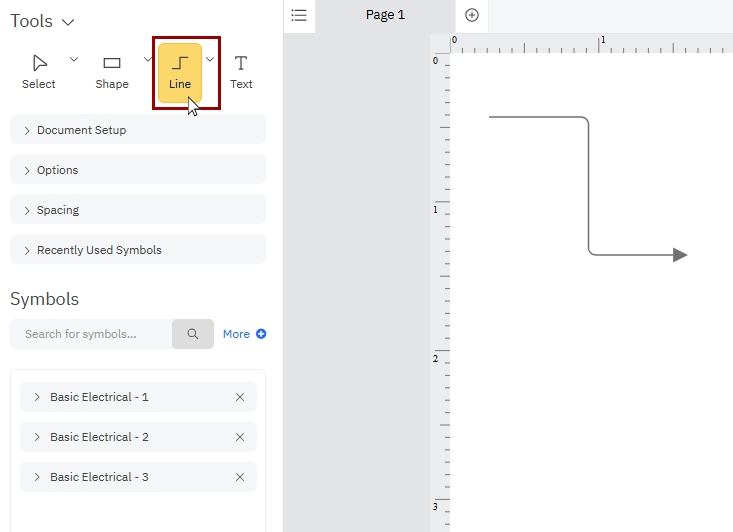The height and width of the screenshot is (532, 733).
Task: Switch to the Page 1 tab
Action: click(385, 15)
